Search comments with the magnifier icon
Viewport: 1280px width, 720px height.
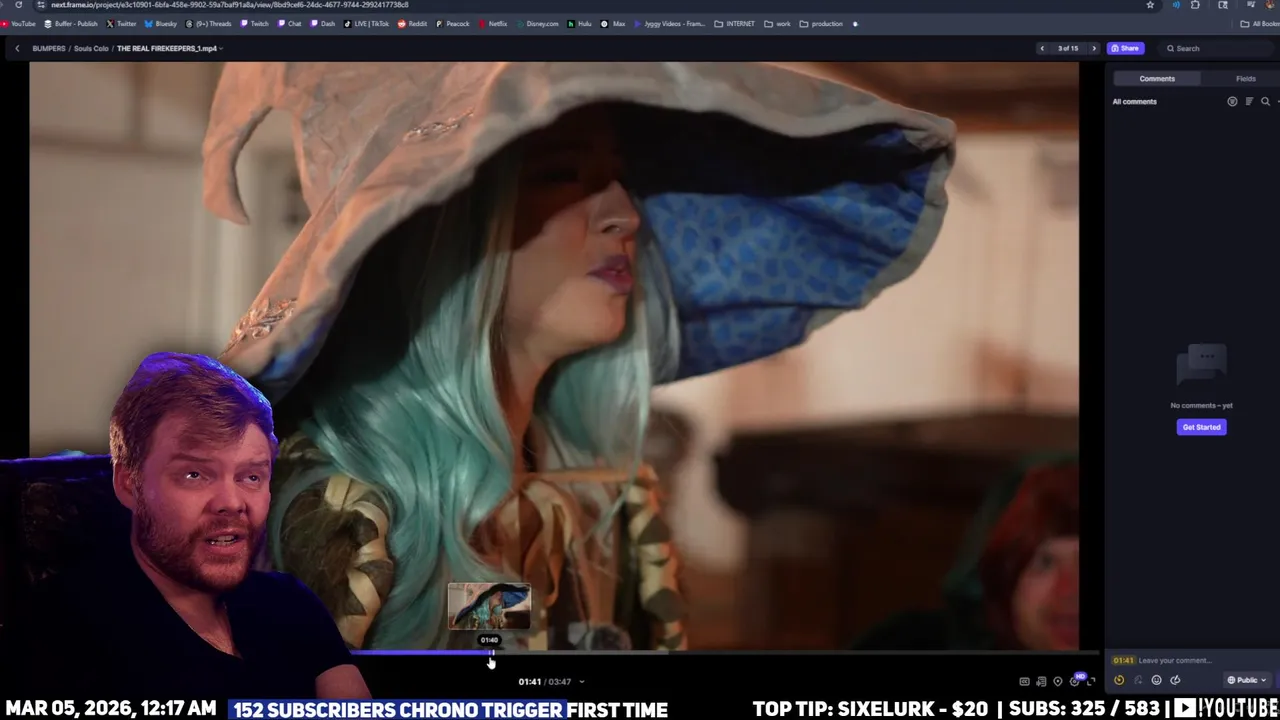click(1265, 101)
